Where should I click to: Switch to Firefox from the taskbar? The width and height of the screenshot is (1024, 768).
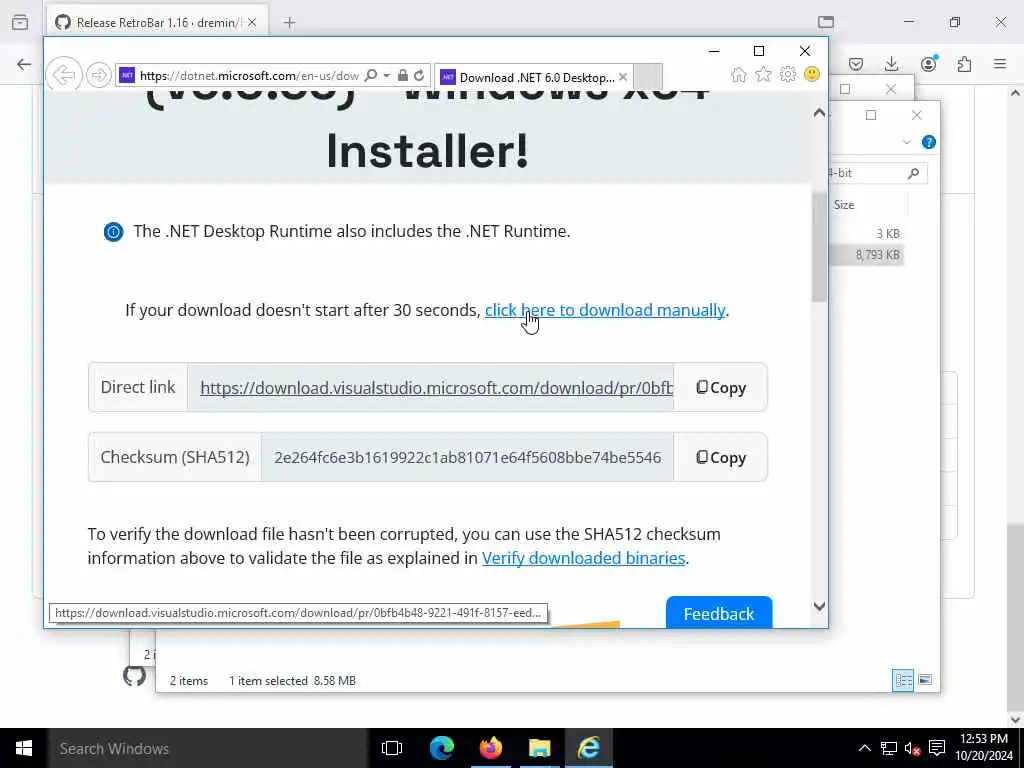490,748
